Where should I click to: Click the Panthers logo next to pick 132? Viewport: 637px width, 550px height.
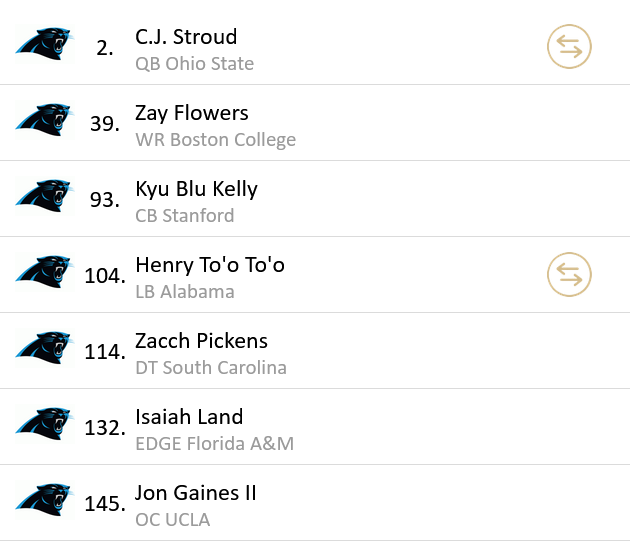(x=44, y=426)
